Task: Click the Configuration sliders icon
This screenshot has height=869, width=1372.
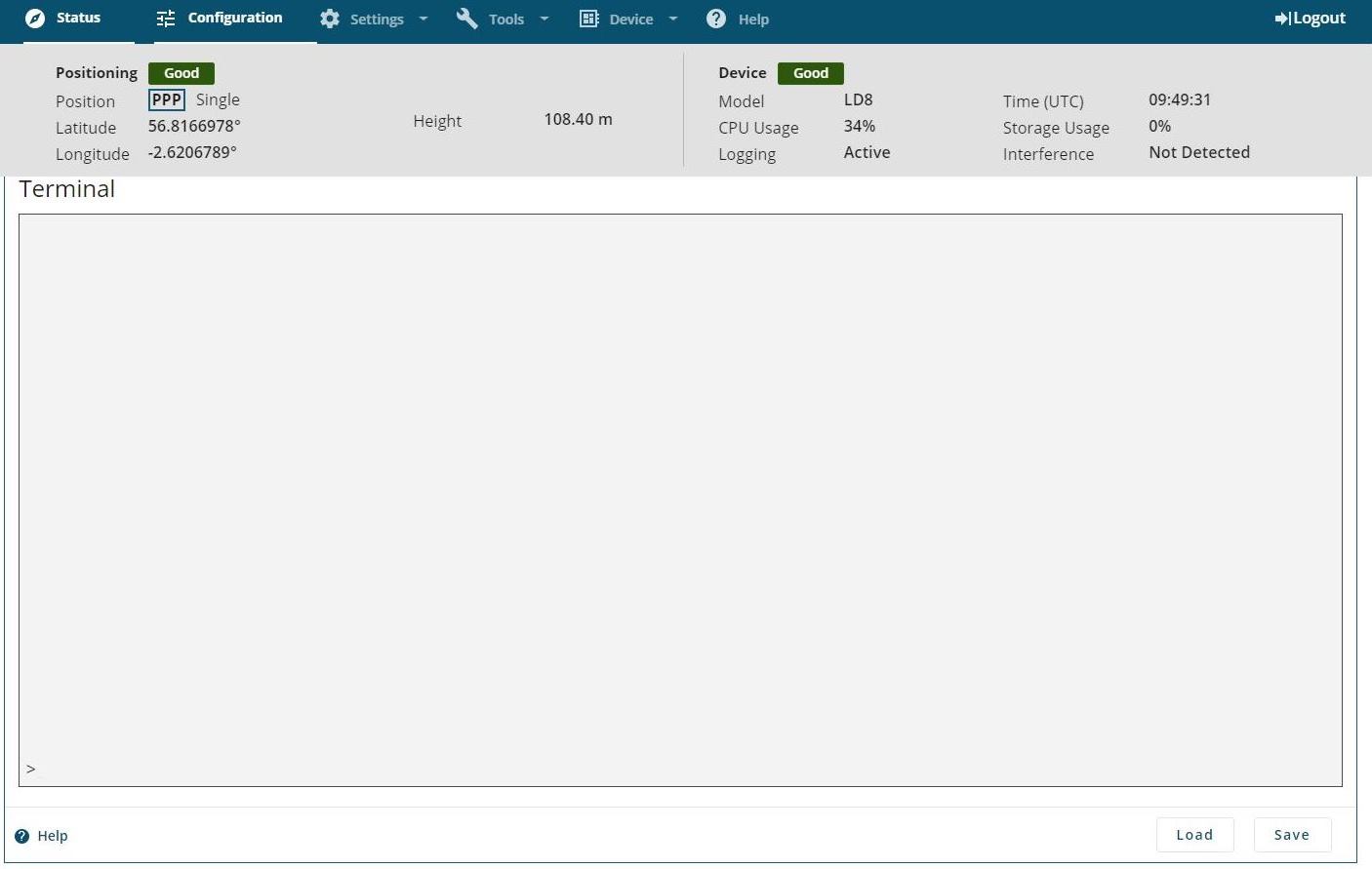Action: (x=164, y=18)
